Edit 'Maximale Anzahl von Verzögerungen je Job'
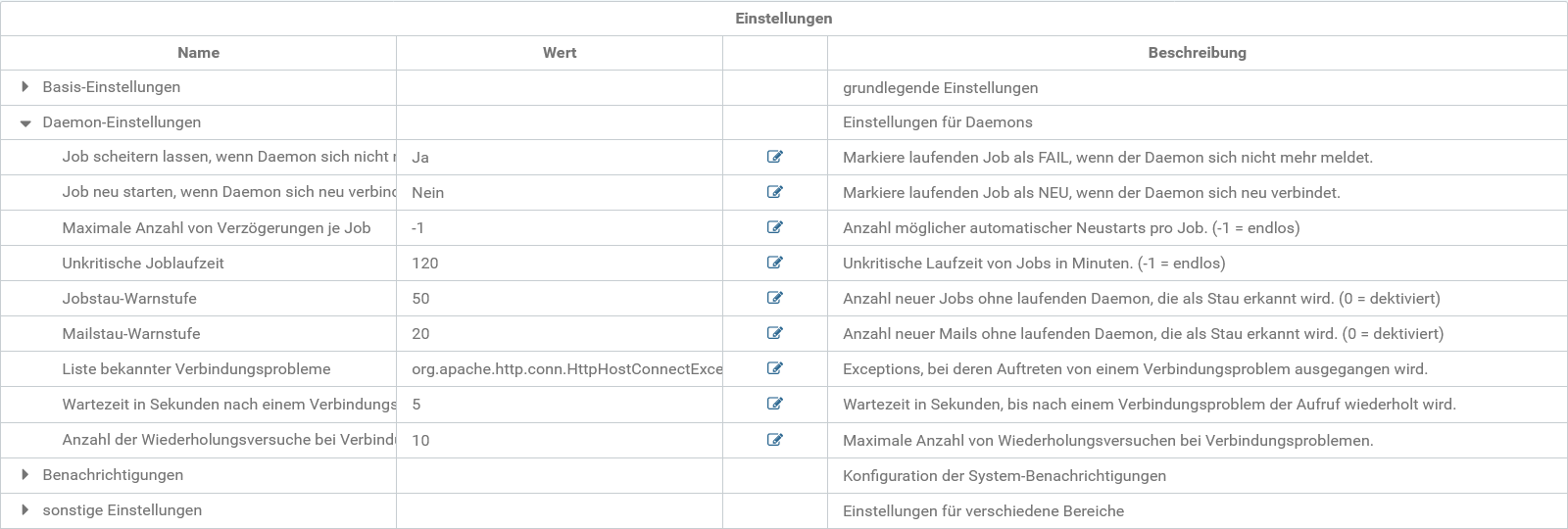 774,227
